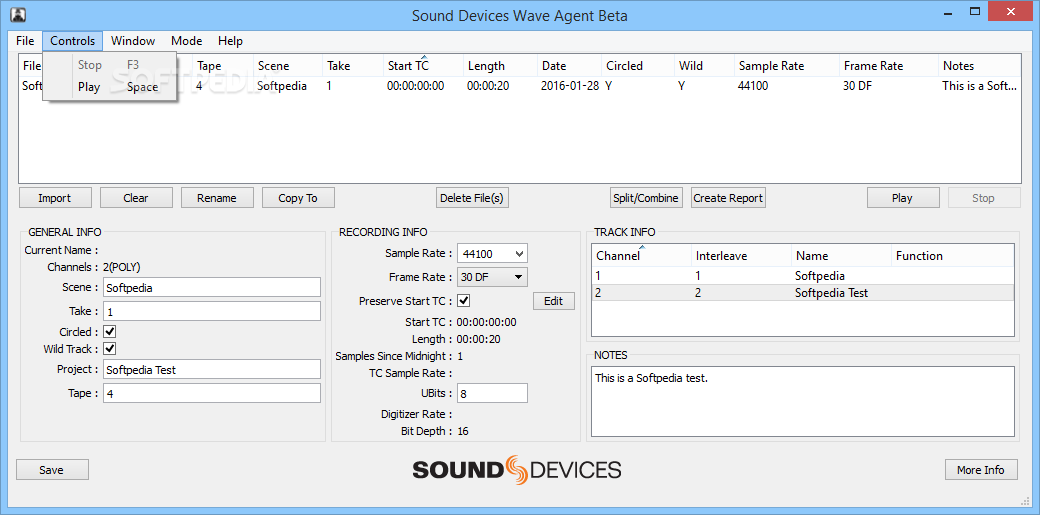Image resolution: width=1040 pixels, height=515 pixels.
Task: Sort file list by Tape column
Action: pos(224,66)
